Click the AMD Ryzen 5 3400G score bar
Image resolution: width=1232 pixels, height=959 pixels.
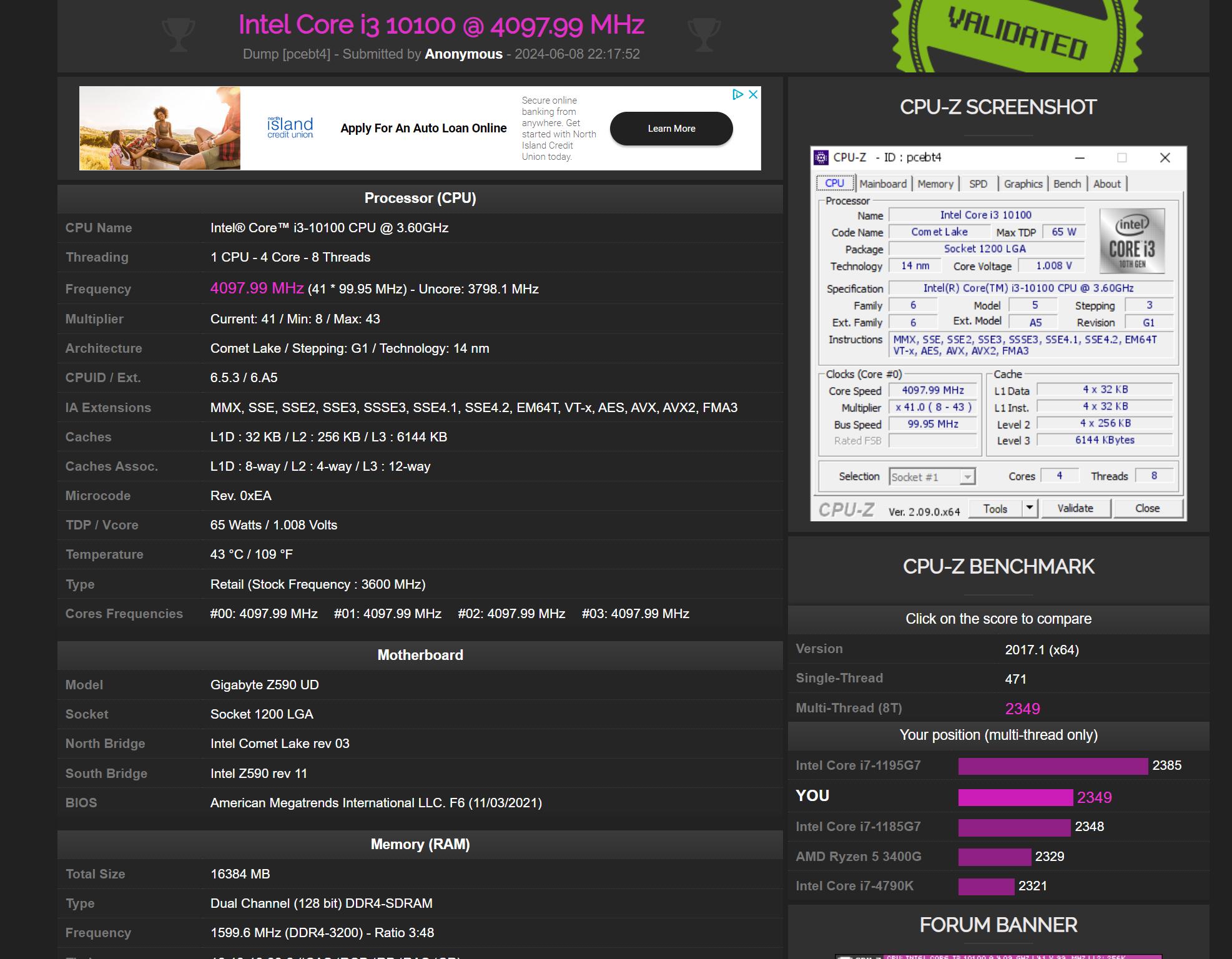[995, 857]
